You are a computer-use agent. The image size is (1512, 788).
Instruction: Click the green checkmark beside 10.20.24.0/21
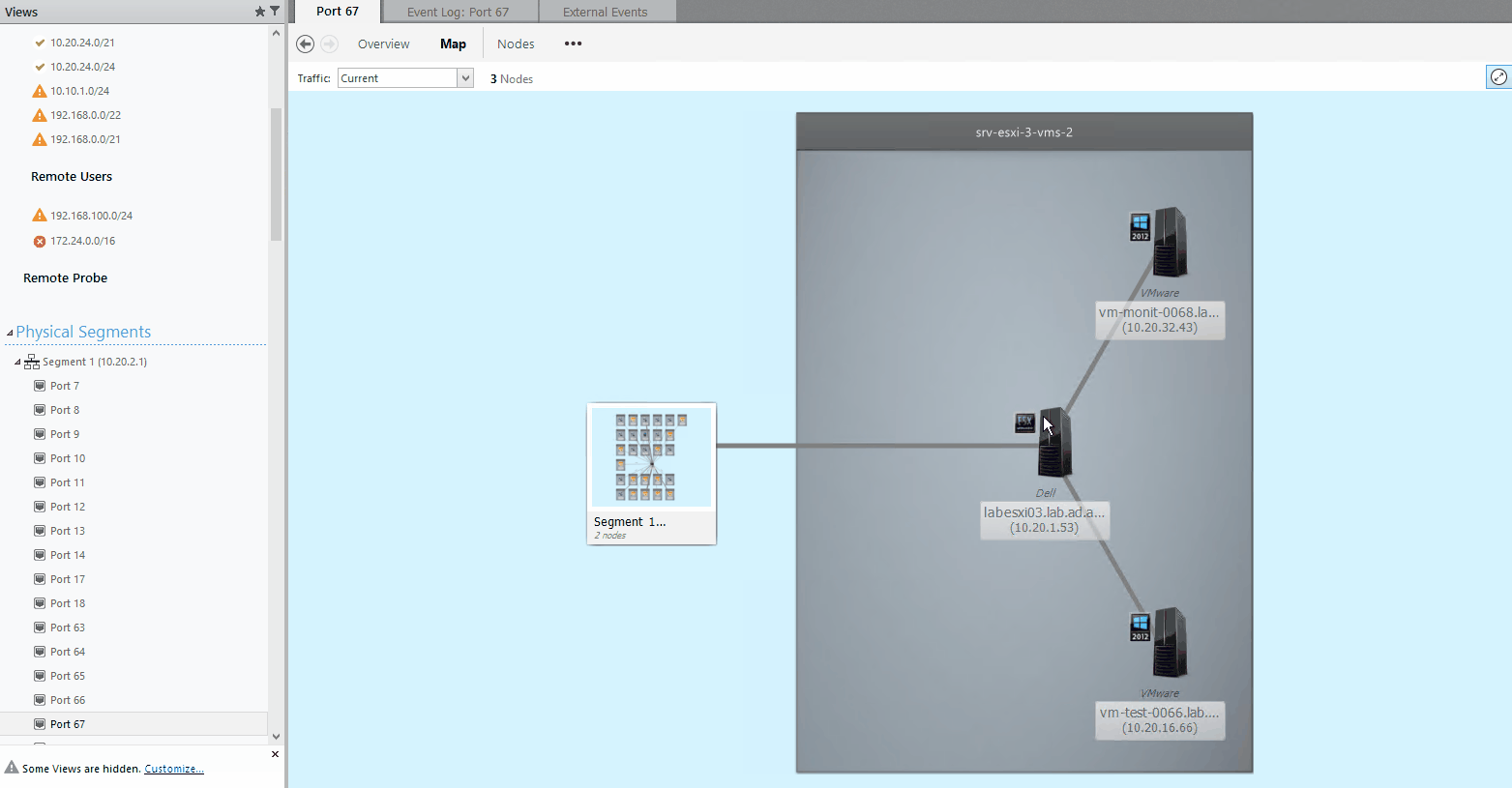click(x=40, y=43)
